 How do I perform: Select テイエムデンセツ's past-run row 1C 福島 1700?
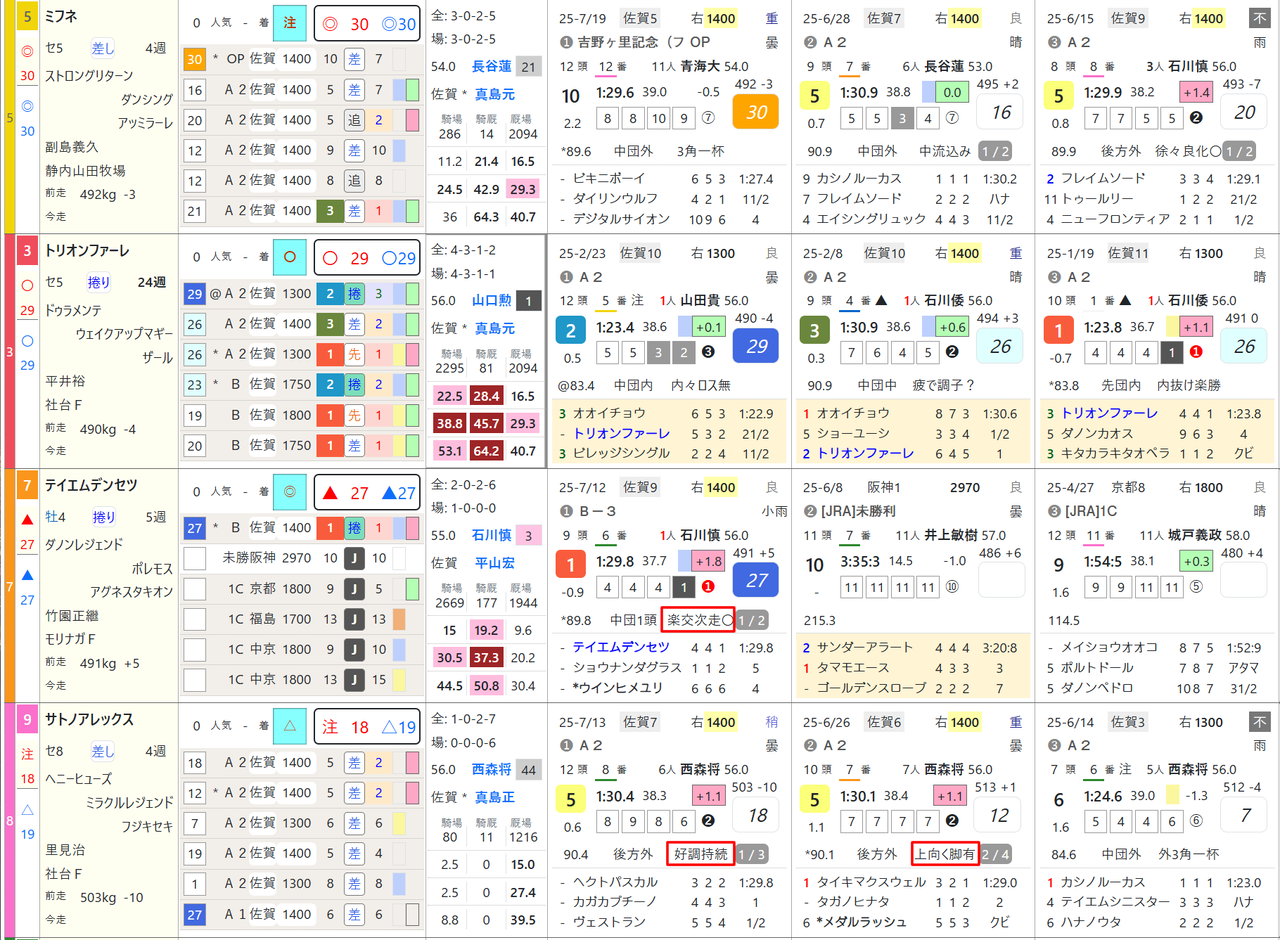tap(301, 619)
